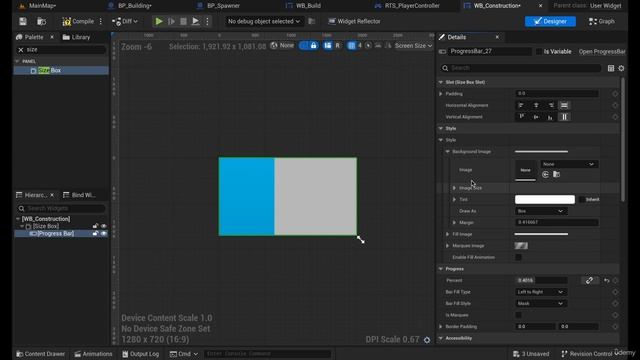Switch to the WB_Build tab
Image resolution: width=640 pixels, height=360 pixels.
click(303, 6)
